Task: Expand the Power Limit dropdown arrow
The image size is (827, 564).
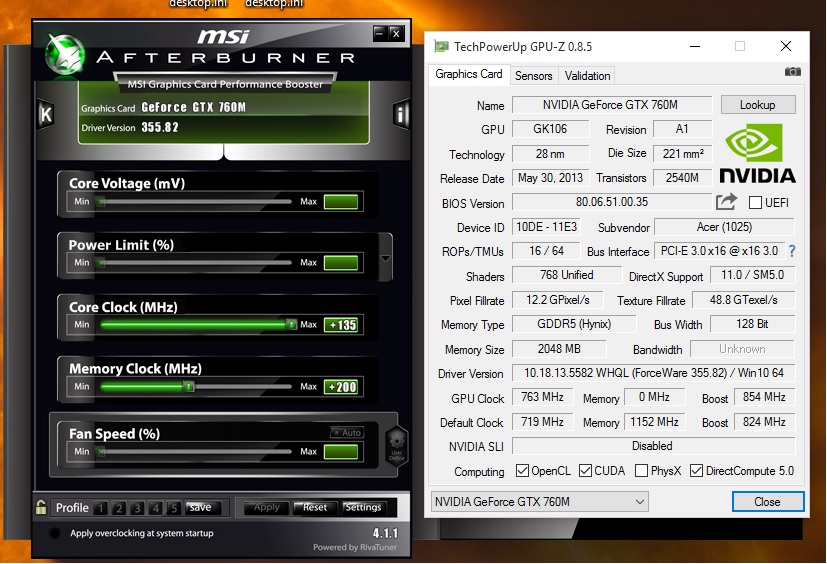Action: (x=386, y=258)
